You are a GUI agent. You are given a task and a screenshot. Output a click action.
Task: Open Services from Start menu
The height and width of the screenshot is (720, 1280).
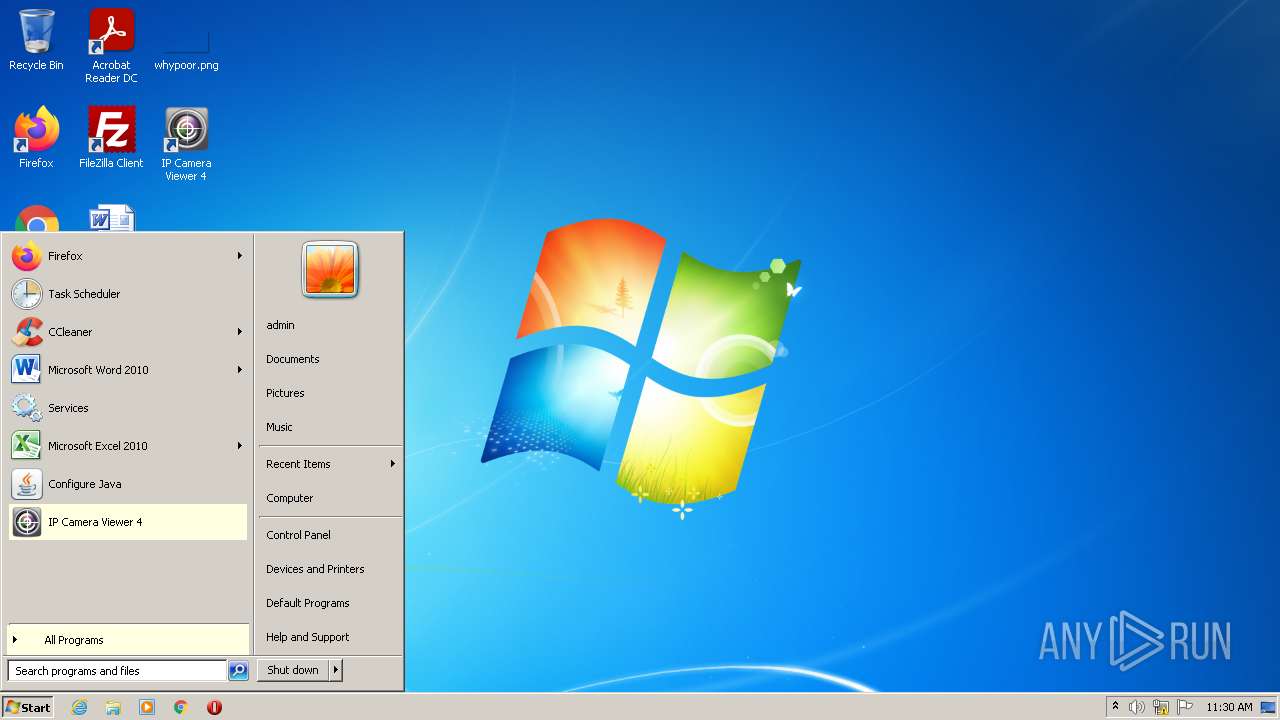tap(128, 408)
